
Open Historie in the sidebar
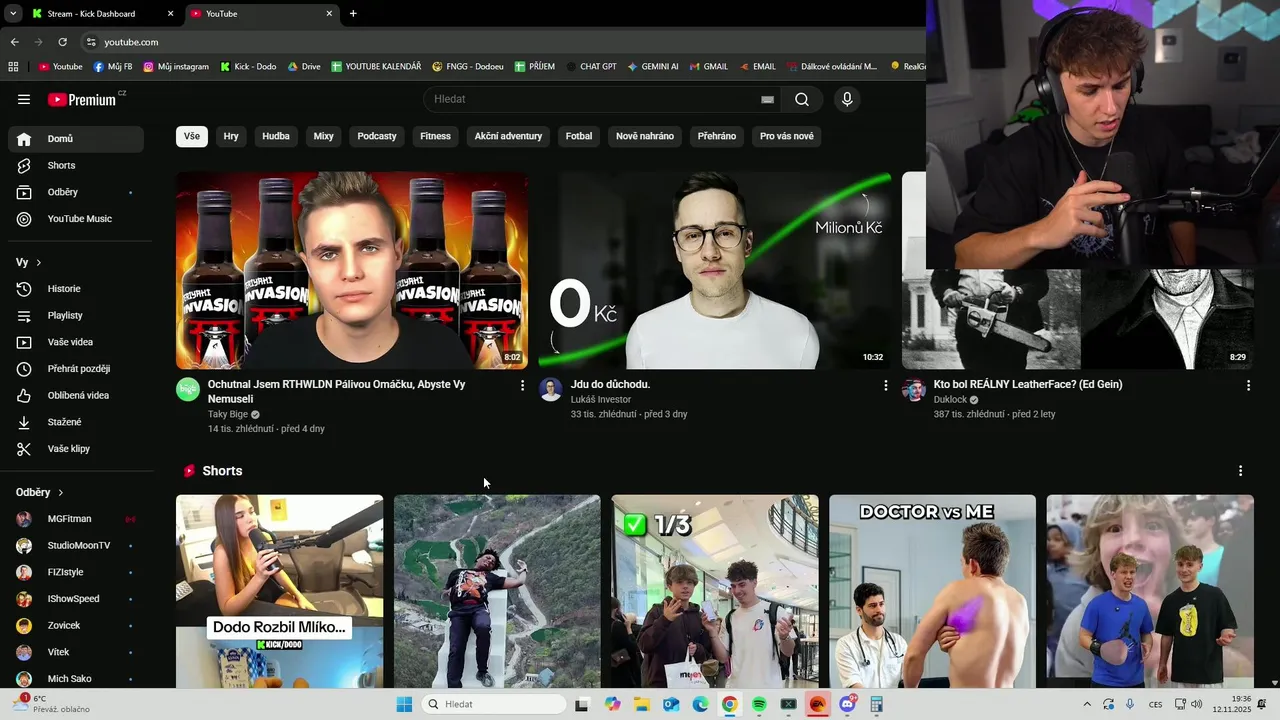[76, 289]
